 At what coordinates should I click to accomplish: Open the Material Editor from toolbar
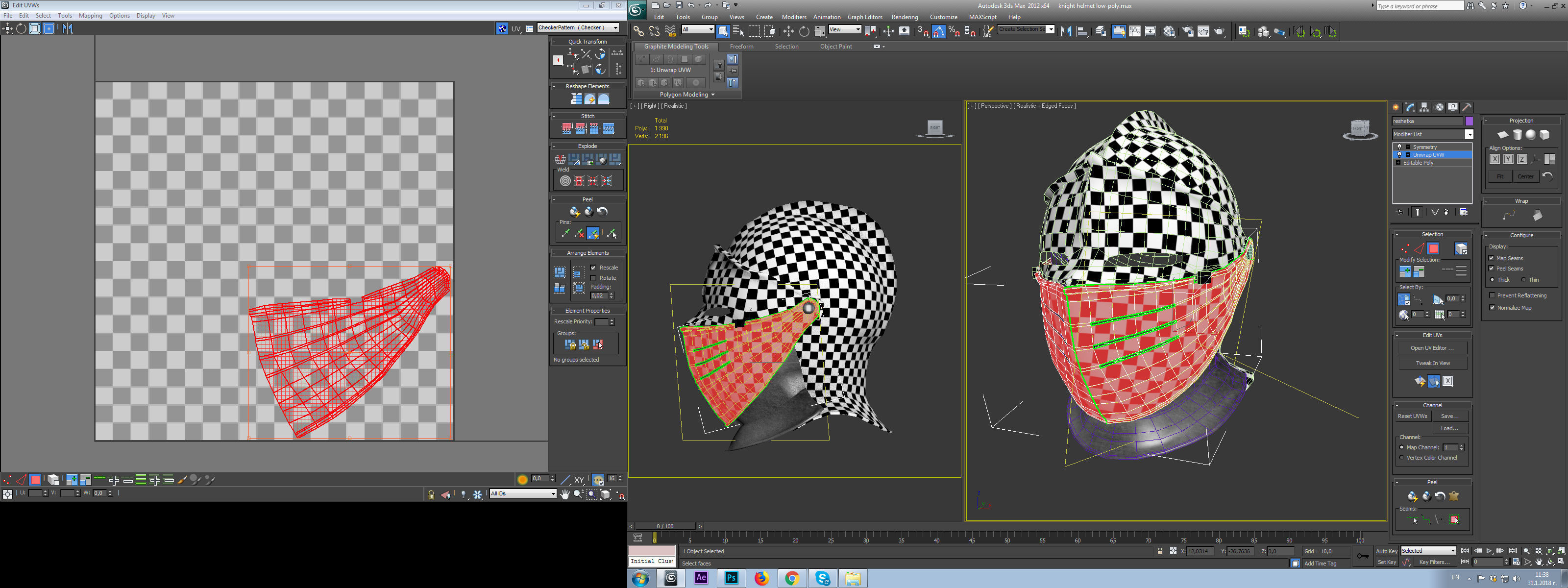pos(1169,31)
